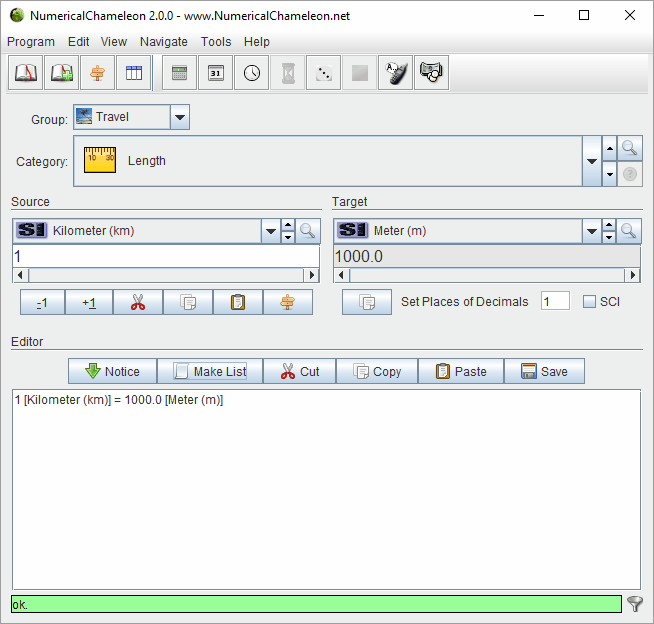Open the Group Travel dropdown
The height and width of the screenshot is (624, 654).
pos(180,117)
